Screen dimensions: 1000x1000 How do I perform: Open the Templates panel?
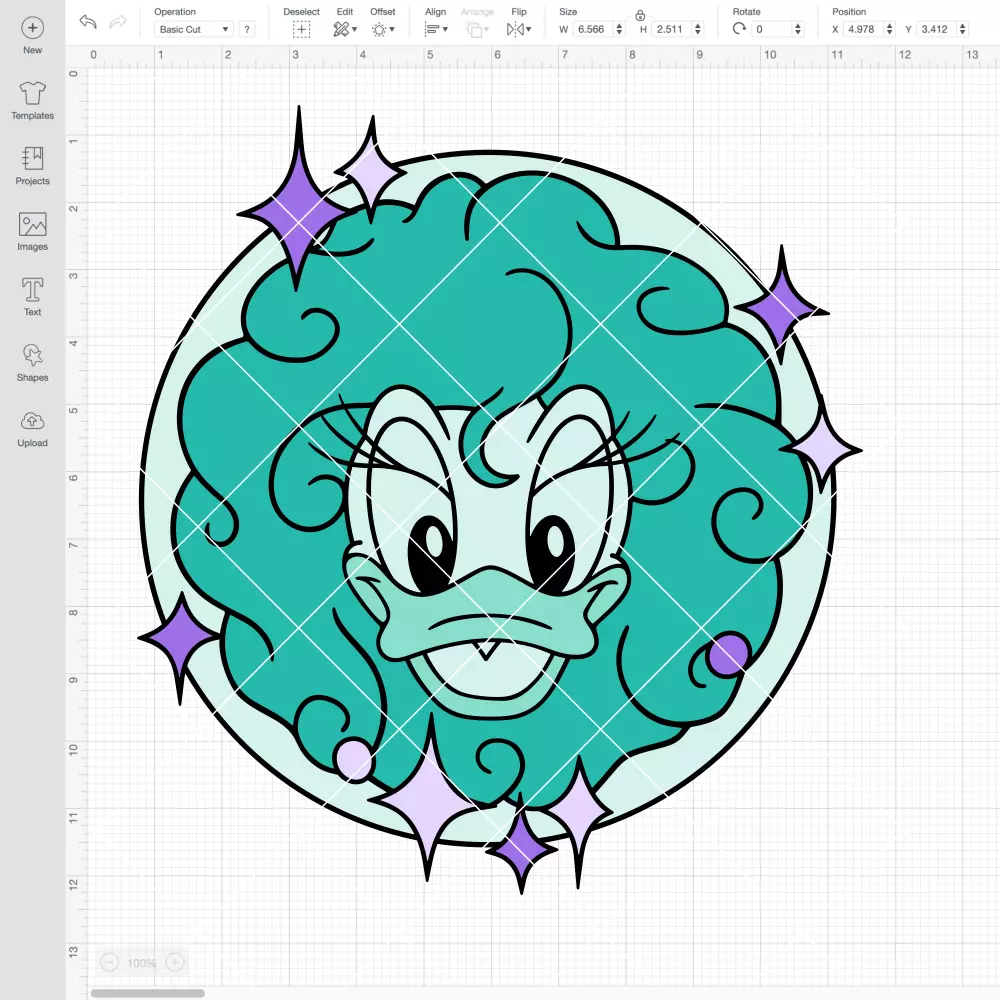pyautogui.click(x=33, y=101)
